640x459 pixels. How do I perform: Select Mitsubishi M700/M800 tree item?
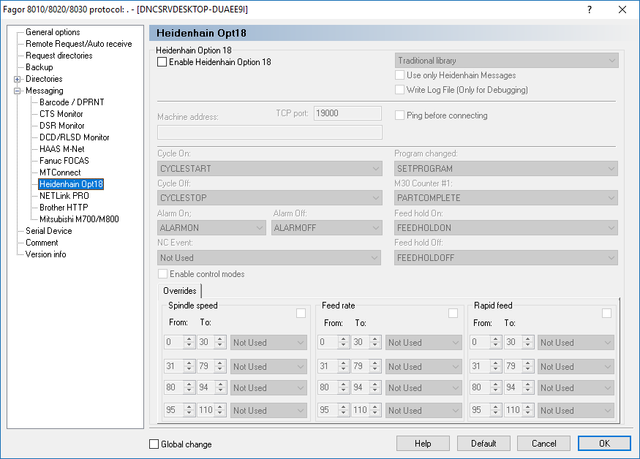pos(79,219)
